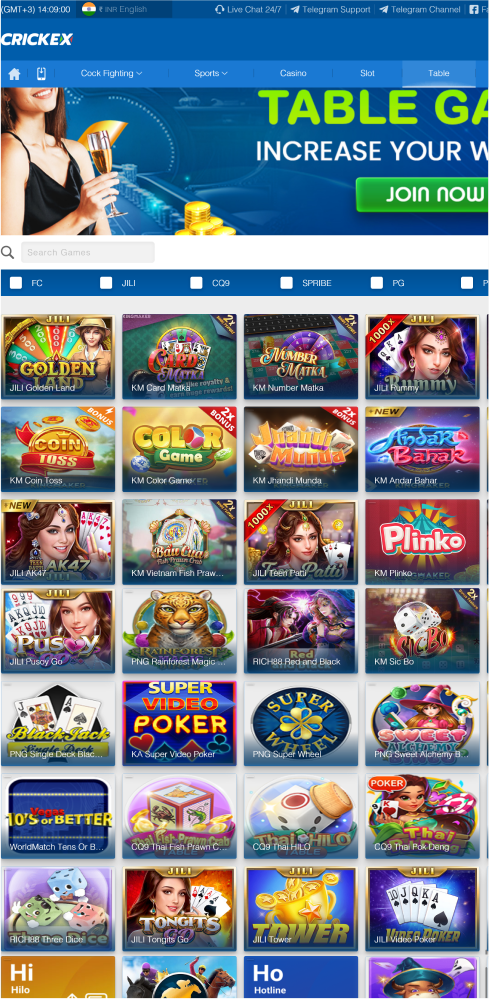The image size is (489, 999).
Task: Switch to the Slot tab
Action: 367,73
